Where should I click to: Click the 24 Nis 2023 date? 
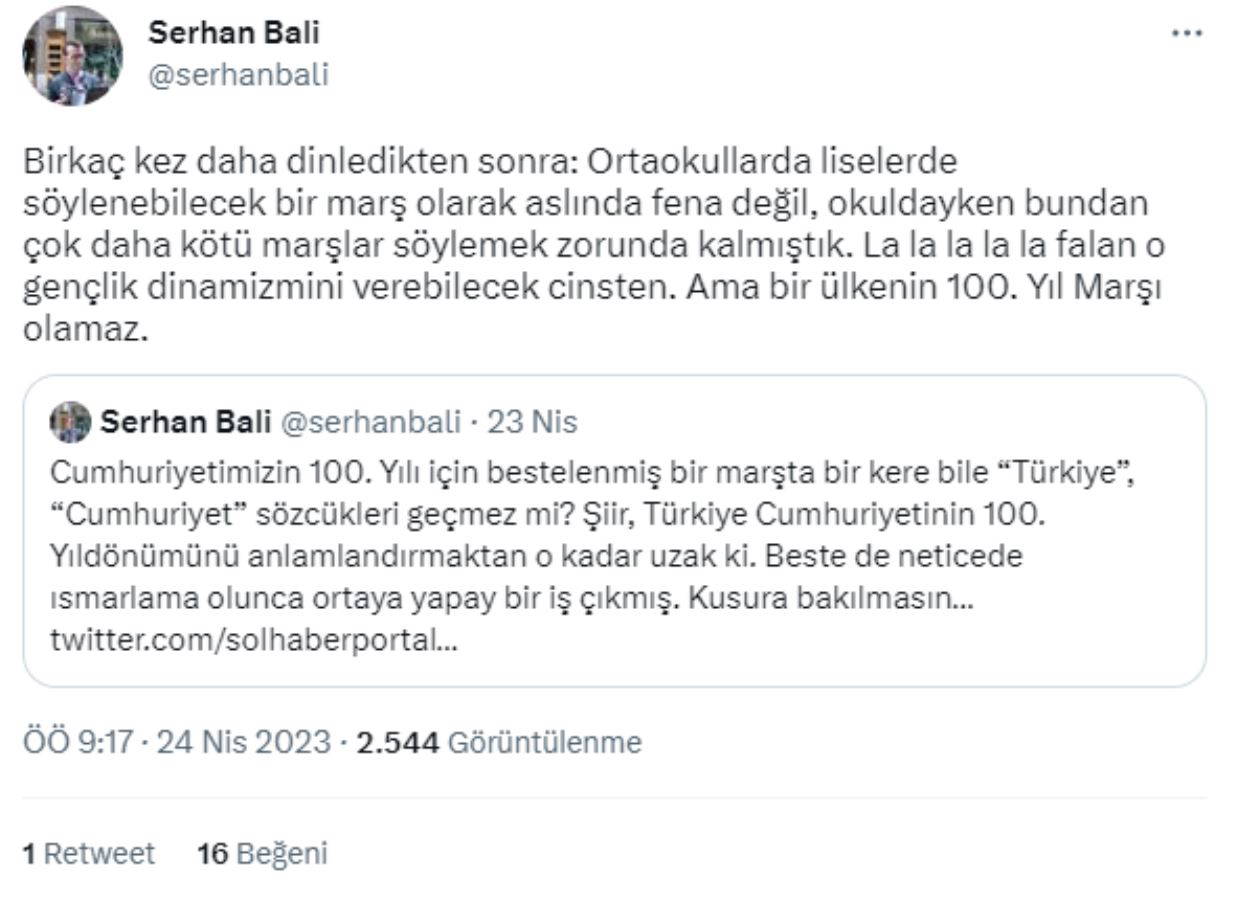pos(243,742)
